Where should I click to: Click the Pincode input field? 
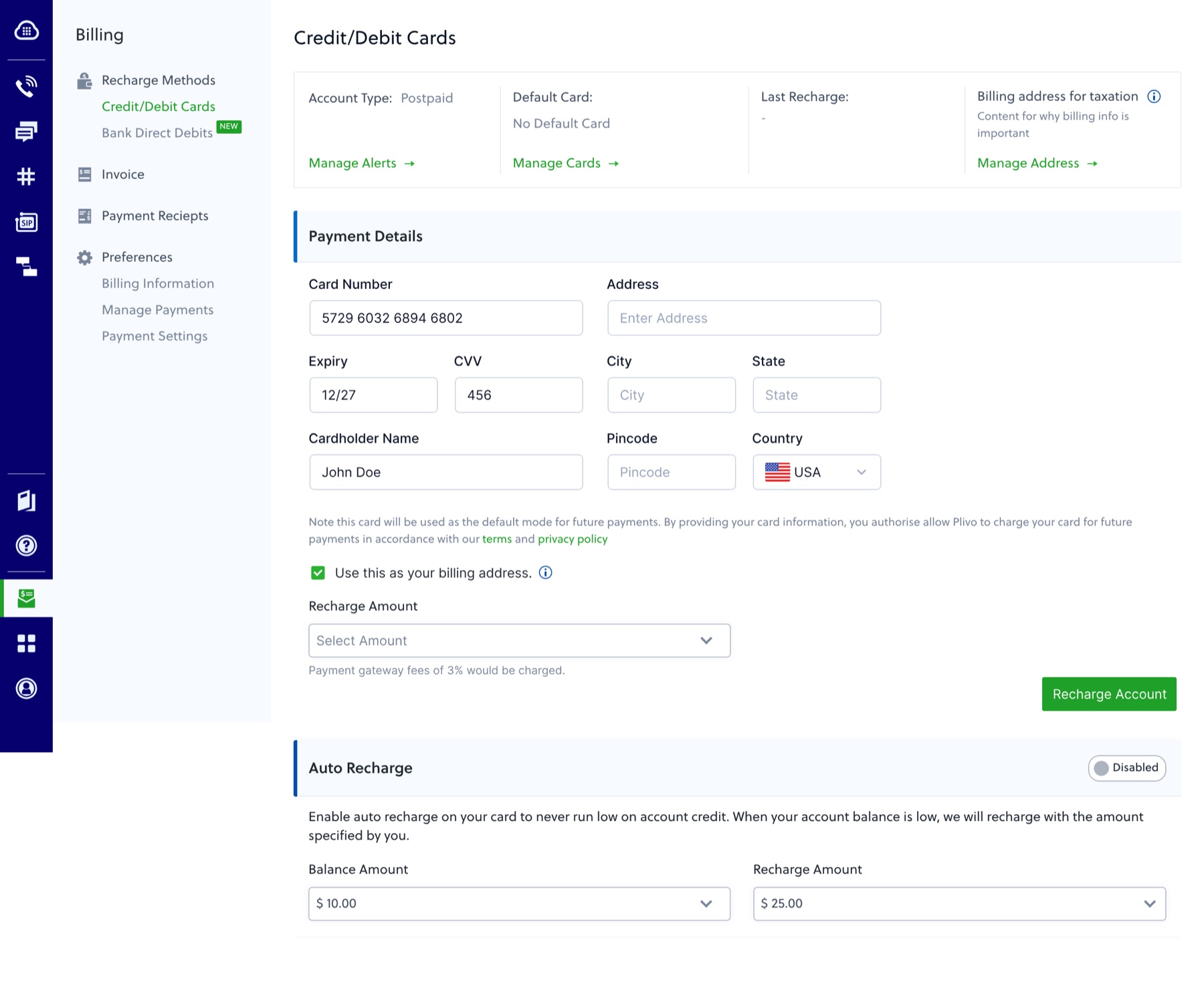(x=672, y=472)
